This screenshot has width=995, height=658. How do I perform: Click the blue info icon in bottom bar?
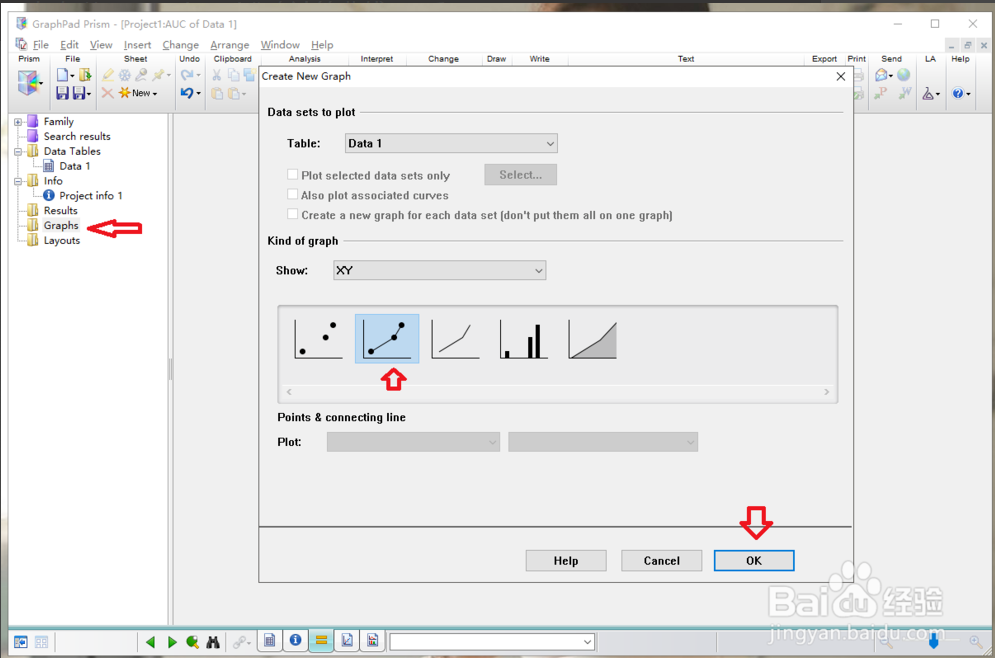(x=296, y=641)
